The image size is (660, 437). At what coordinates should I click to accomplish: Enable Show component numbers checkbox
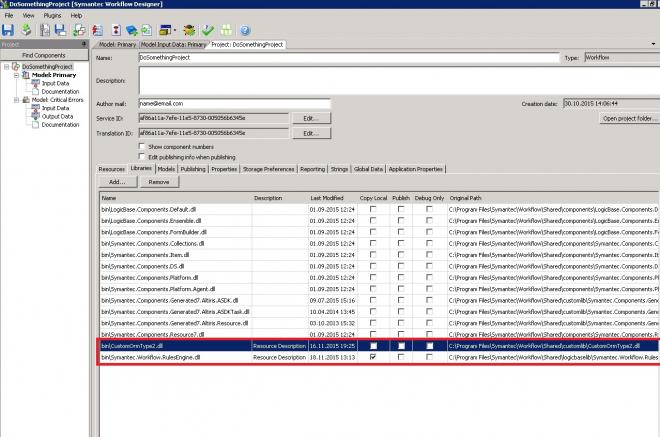[x=142, y=146]
